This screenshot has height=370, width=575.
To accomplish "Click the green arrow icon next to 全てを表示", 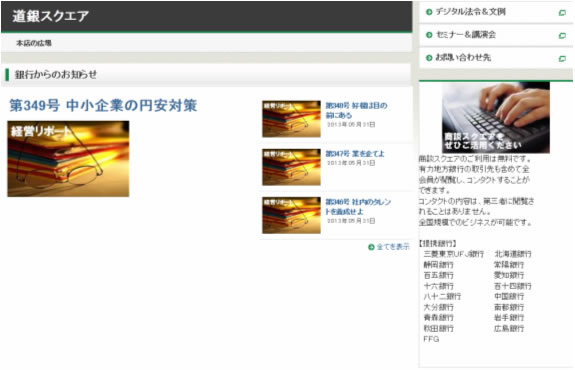I will click(371, 247).
